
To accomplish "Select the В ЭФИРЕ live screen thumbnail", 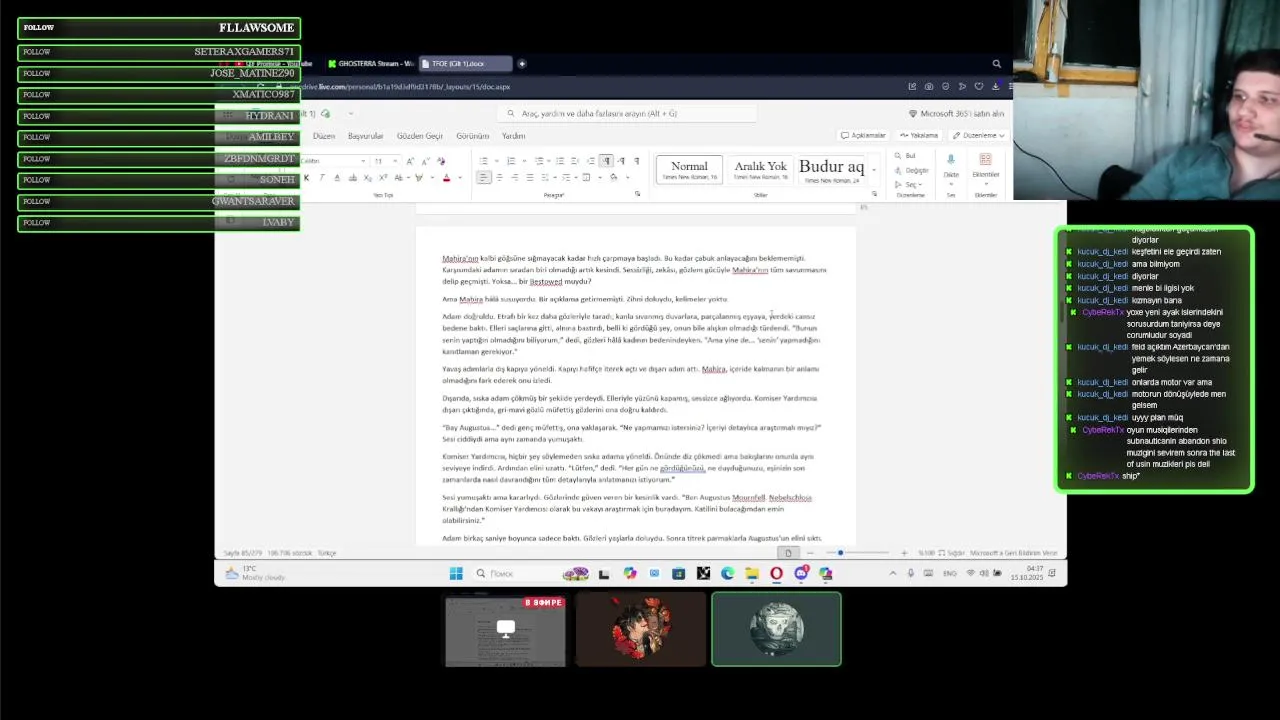I will pyautogui.click(x=505, y=629).
